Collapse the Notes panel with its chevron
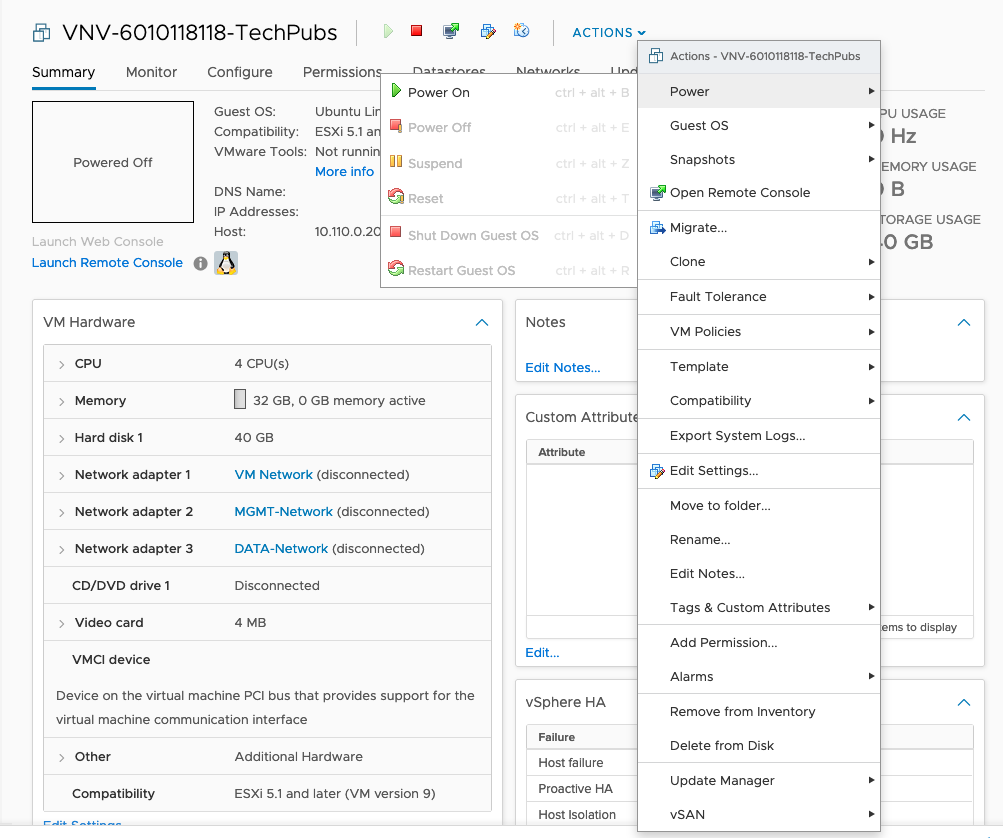The height and width of the screenshot is (838, 1003). (x=963, y=322)
